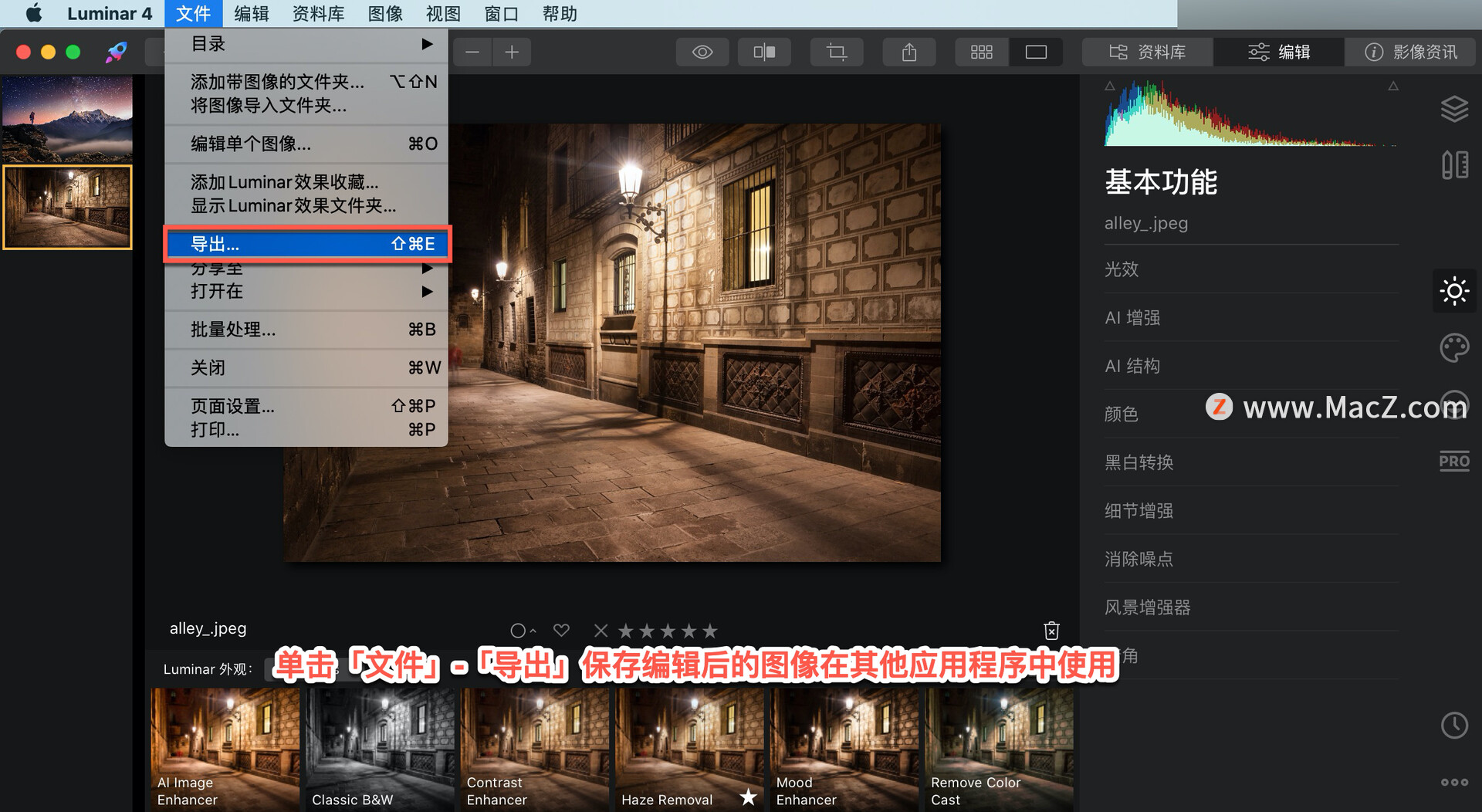The width and height of the screenshot is (1482, 812).
Task: Open the 视图 menu
Action: pos(443,13)
